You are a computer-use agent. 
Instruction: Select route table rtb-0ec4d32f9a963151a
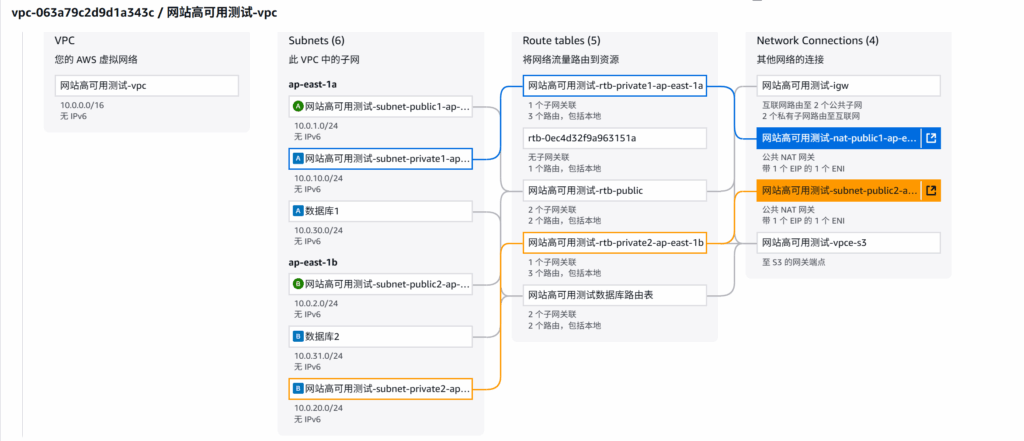(x=615, y=138)
